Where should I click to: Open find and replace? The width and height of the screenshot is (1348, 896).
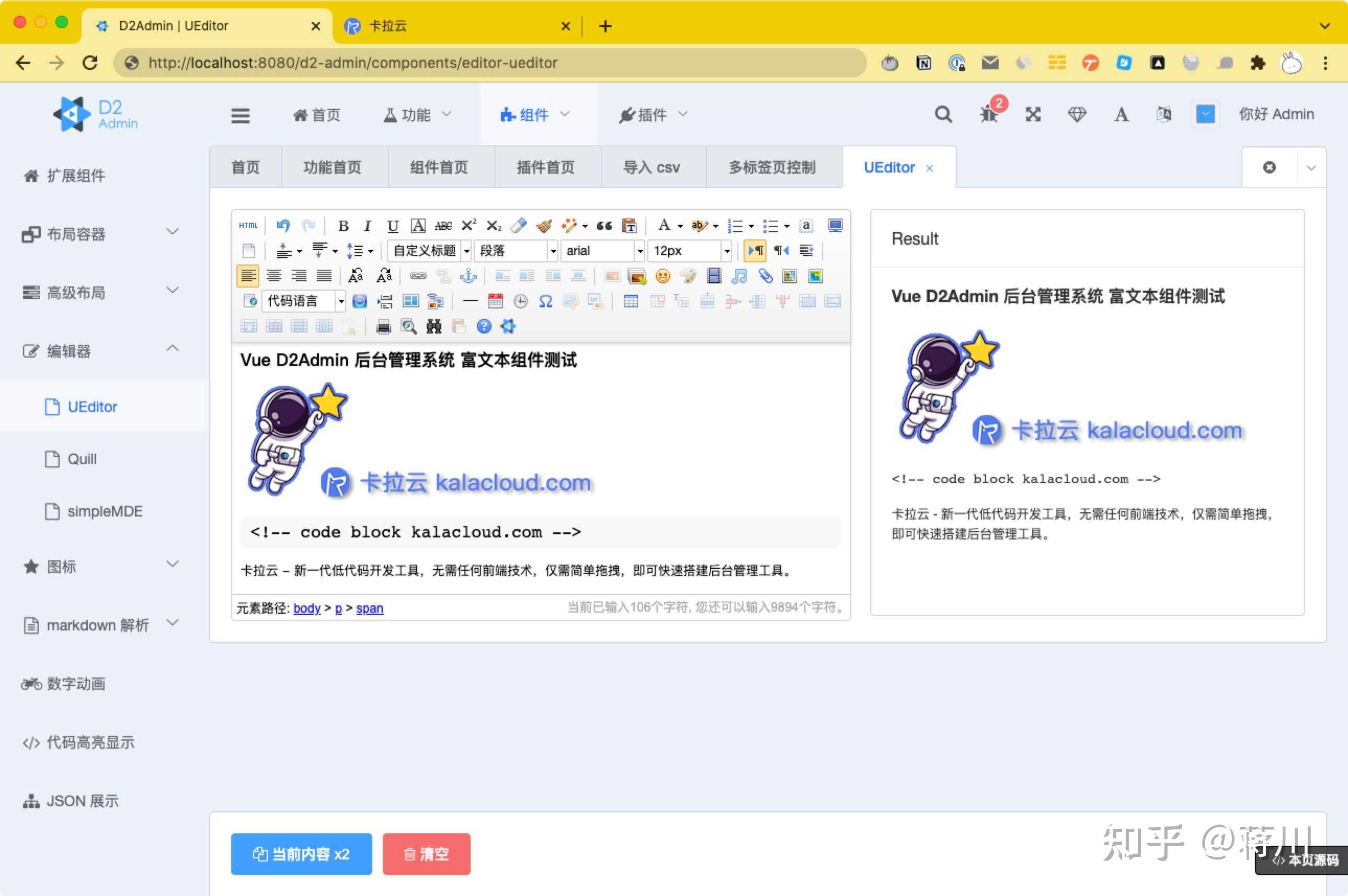pyautogui.click(x=433, y=326)
